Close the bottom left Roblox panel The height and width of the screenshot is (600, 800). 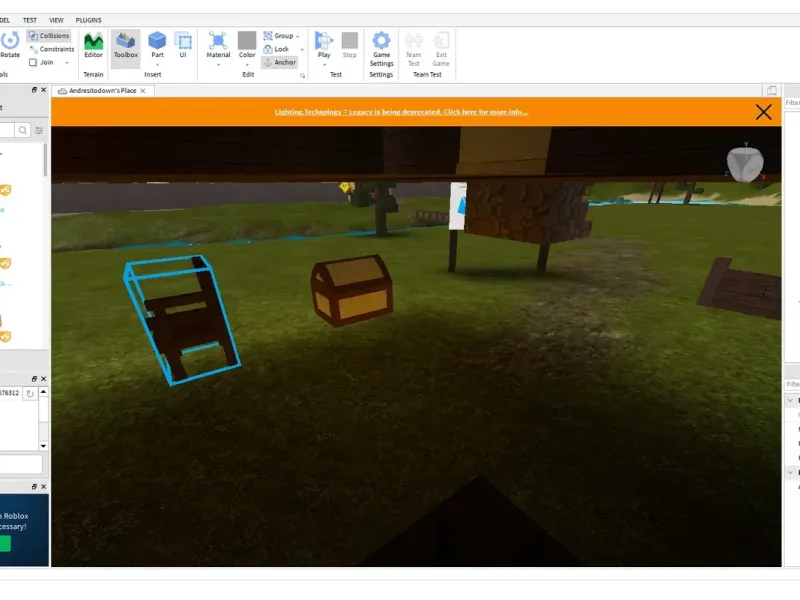click(43, 487)
